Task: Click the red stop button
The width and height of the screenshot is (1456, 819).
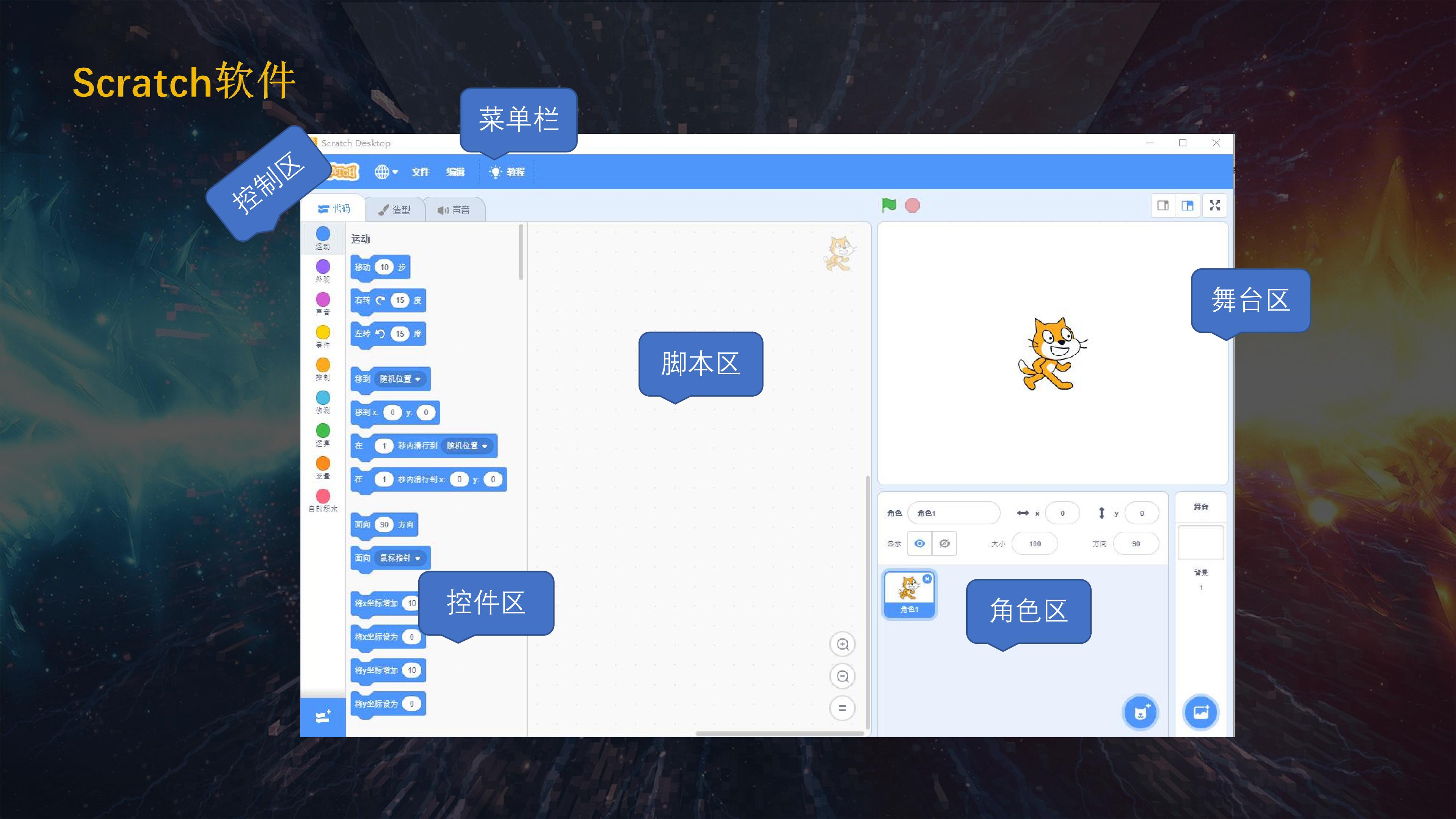Action: tap(912, 205)
